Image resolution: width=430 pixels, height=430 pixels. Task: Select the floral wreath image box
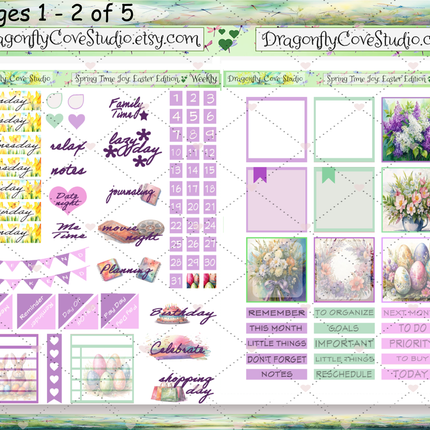point(344,270)
